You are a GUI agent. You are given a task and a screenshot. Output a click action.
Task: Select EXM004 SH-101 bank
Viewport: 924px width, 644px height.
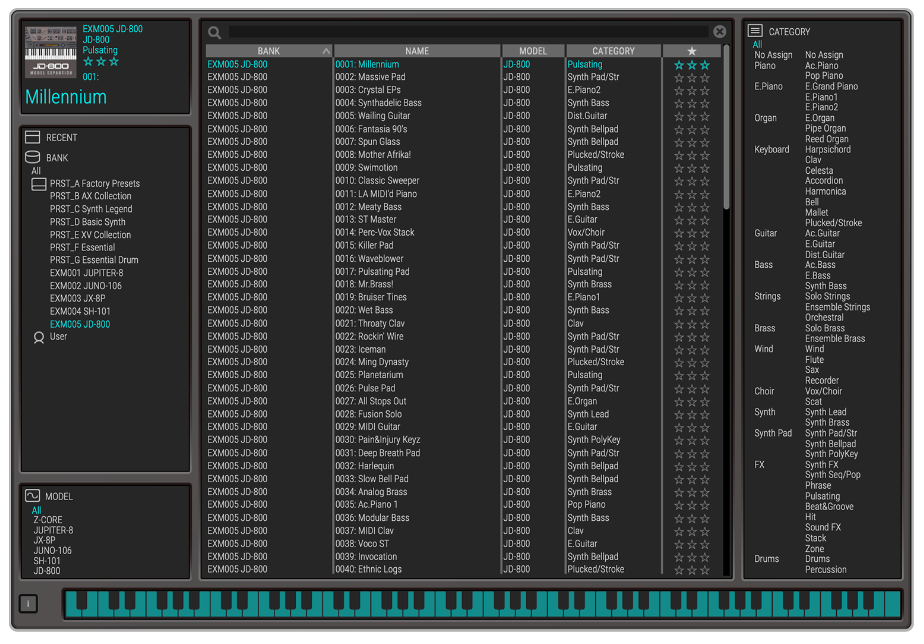80,311
